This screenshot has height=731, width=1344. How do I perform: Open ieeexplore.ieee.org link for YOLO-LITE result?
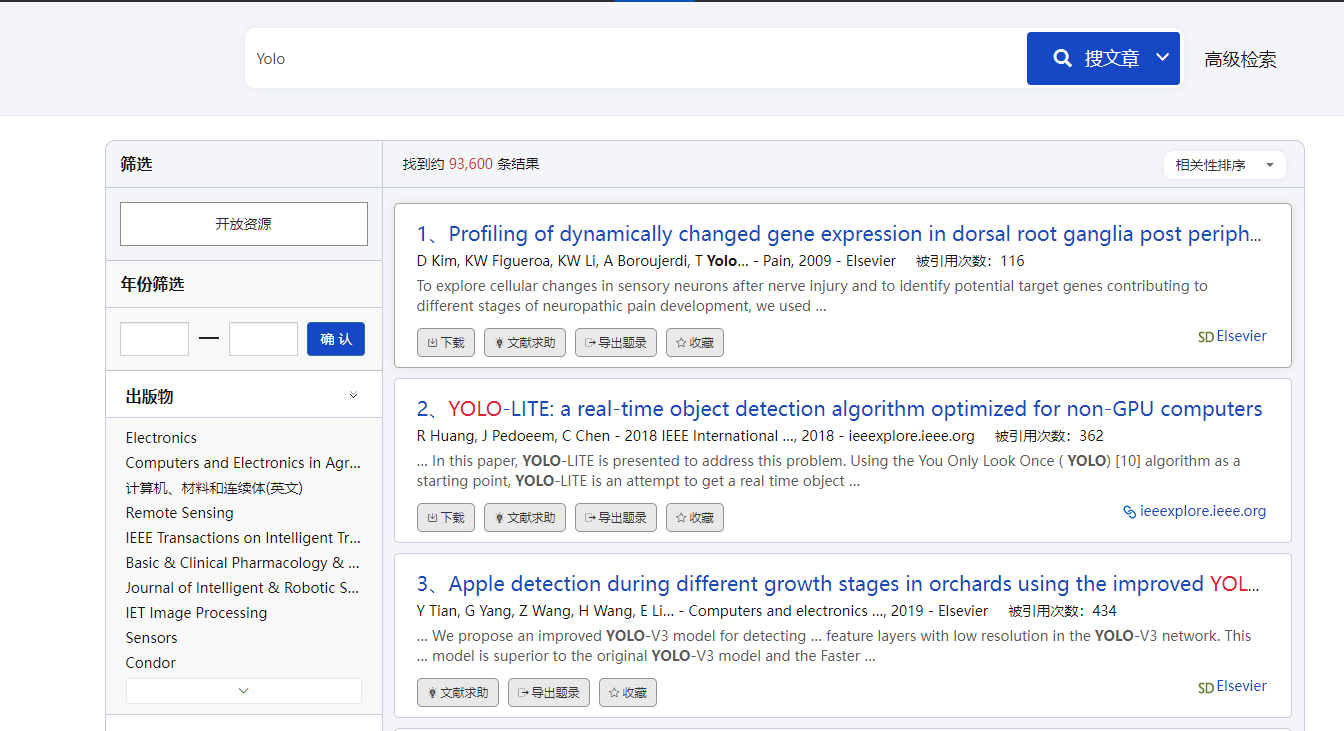coord(1195,511)
